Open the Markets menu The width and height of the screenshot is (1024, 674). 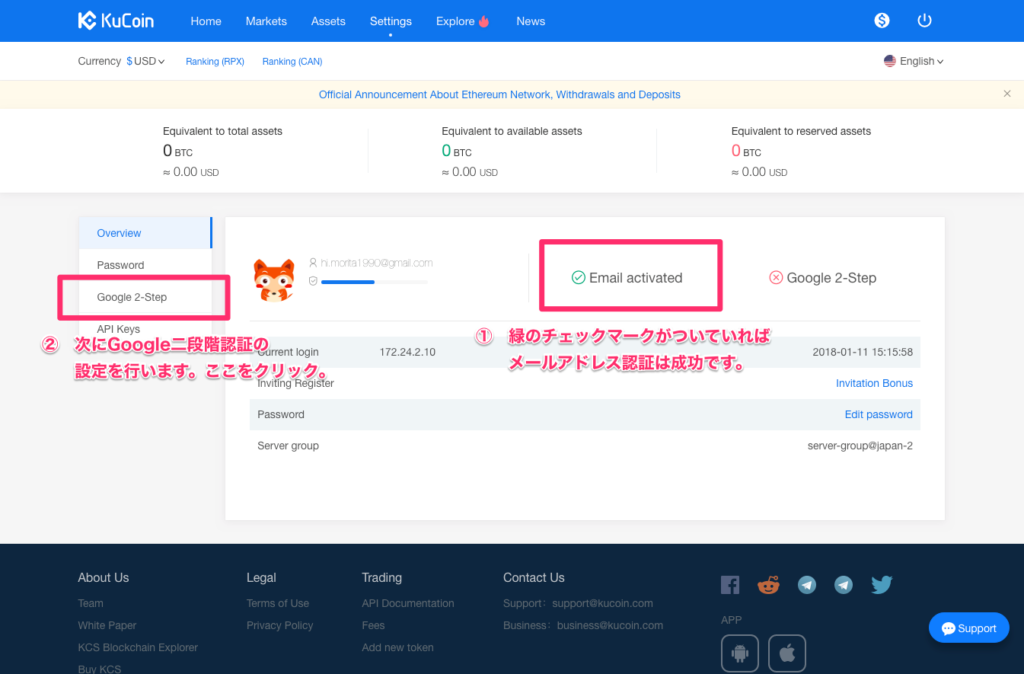(x=266, y=21)
